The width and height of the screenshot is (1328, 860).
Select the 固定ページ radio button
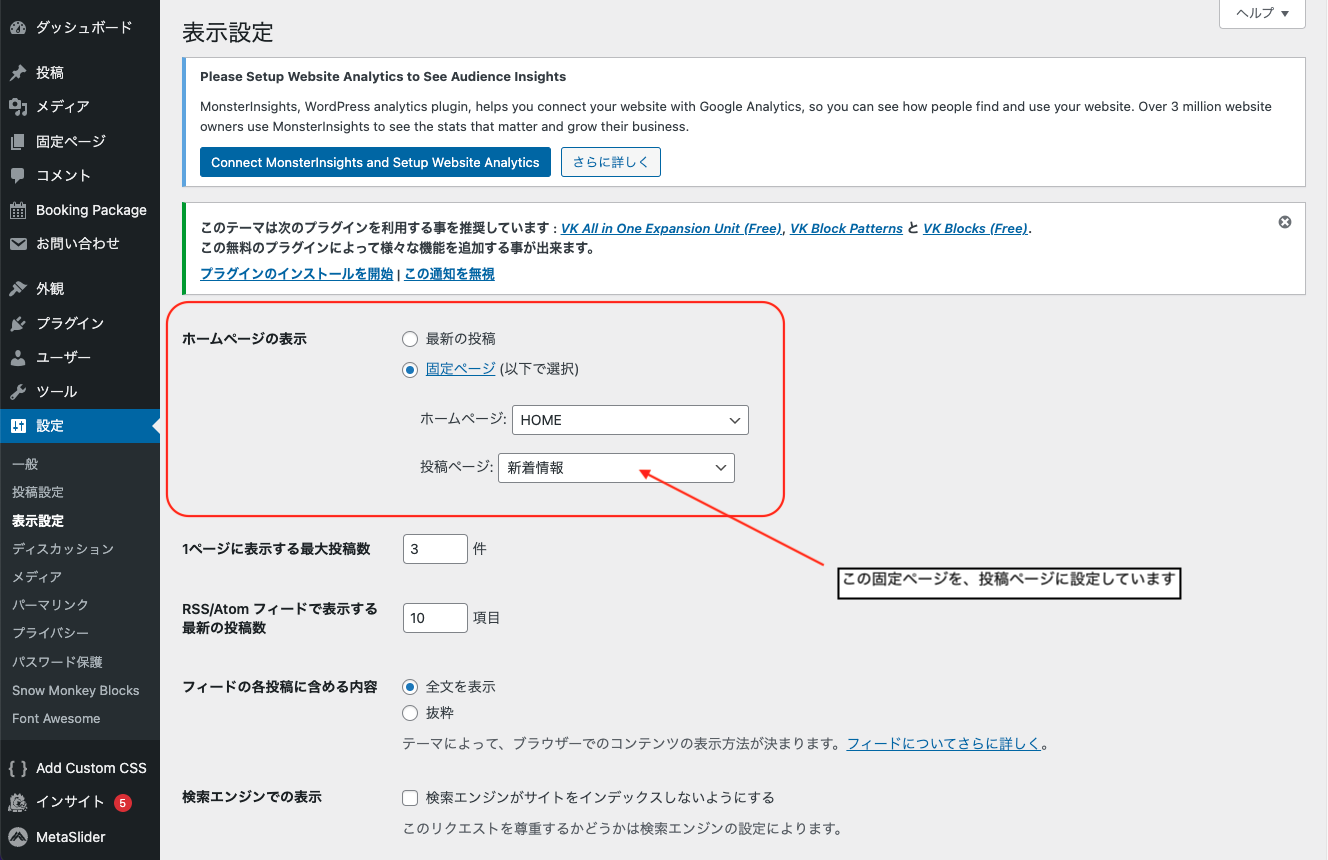click(x=410, y=370)
